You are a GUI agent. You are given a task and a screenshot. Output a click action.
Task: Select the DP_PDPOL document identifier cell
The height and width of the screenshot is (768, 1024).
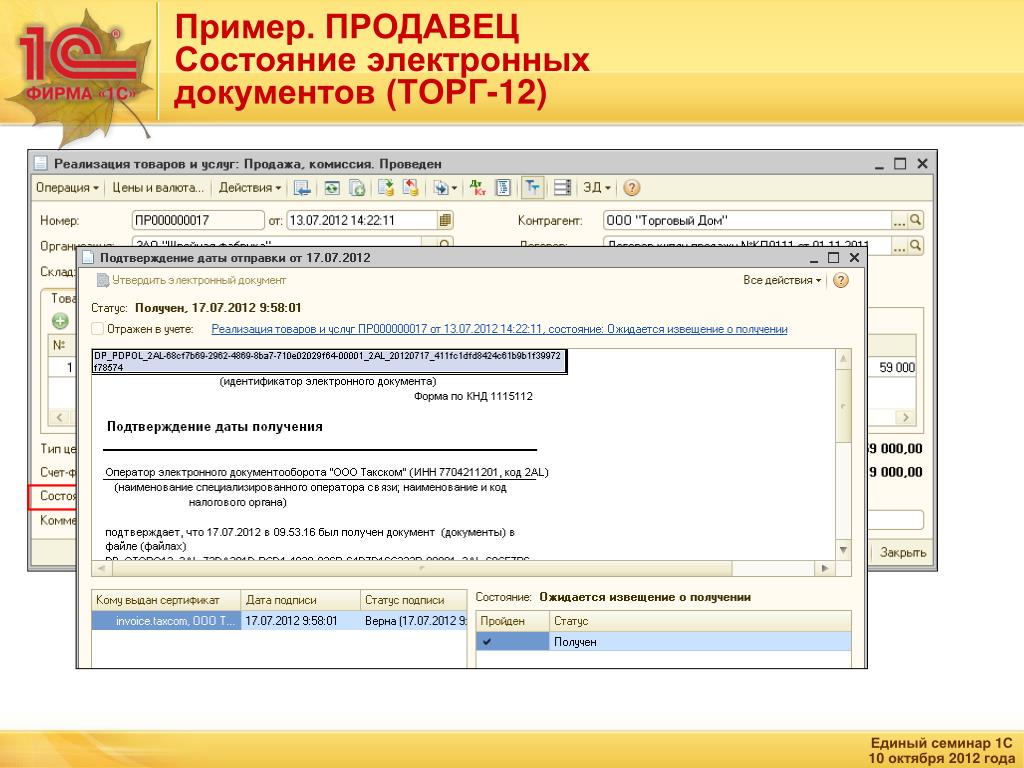pyautogui.click(x=329, y=361)
